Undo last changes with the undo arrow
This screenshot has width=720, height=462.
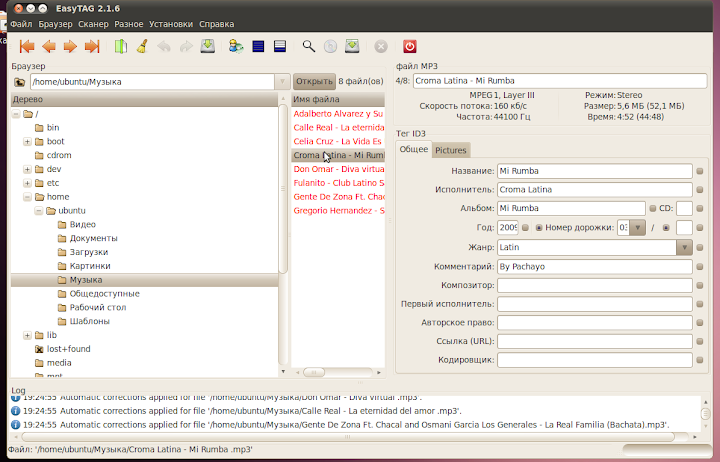point(164,46)
